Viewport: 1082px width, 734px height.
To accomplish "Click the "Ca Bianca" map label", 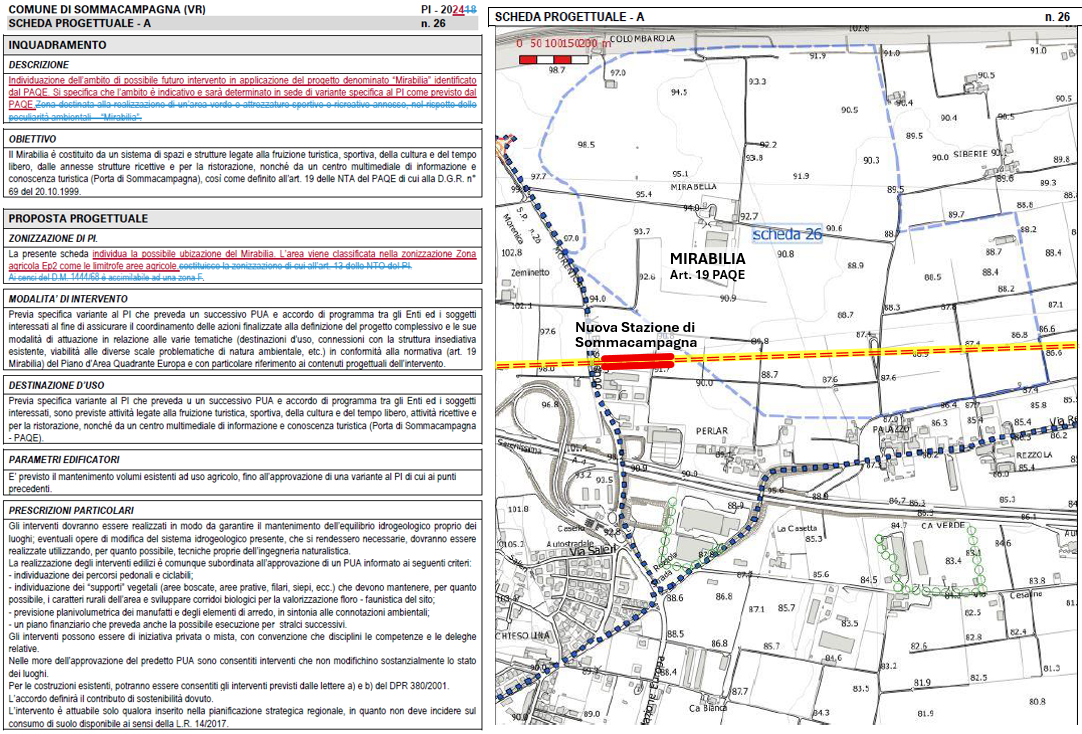I will [x=707, y=708].
